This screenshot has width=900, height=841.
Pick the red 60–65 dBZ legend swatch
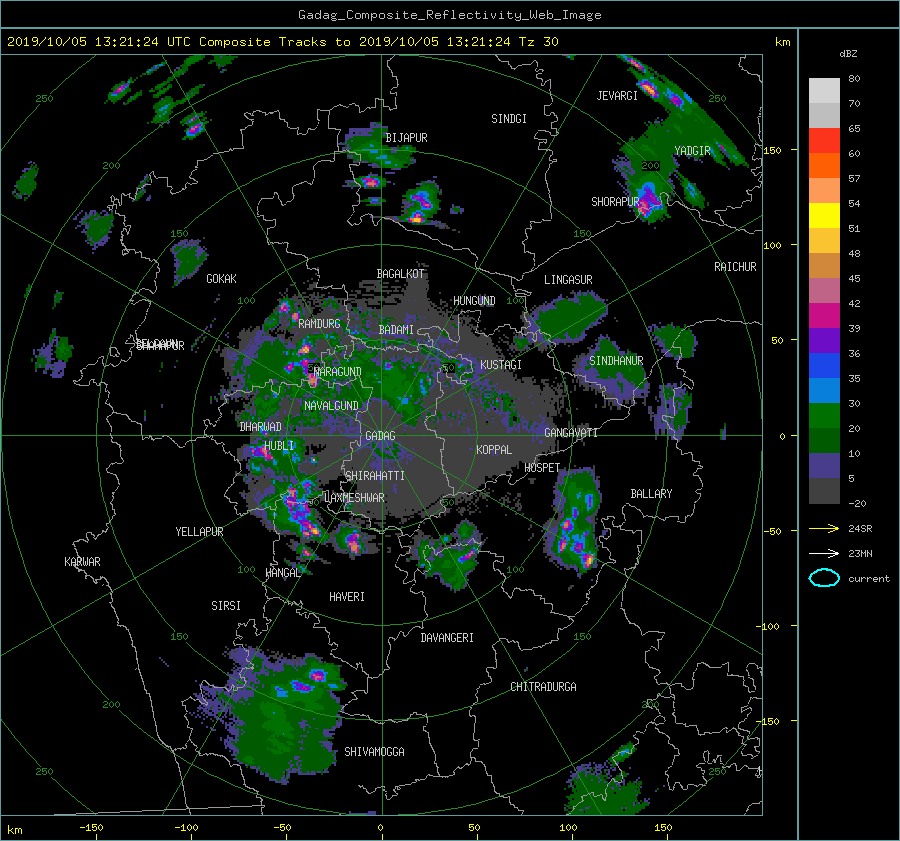coord(824,141)
